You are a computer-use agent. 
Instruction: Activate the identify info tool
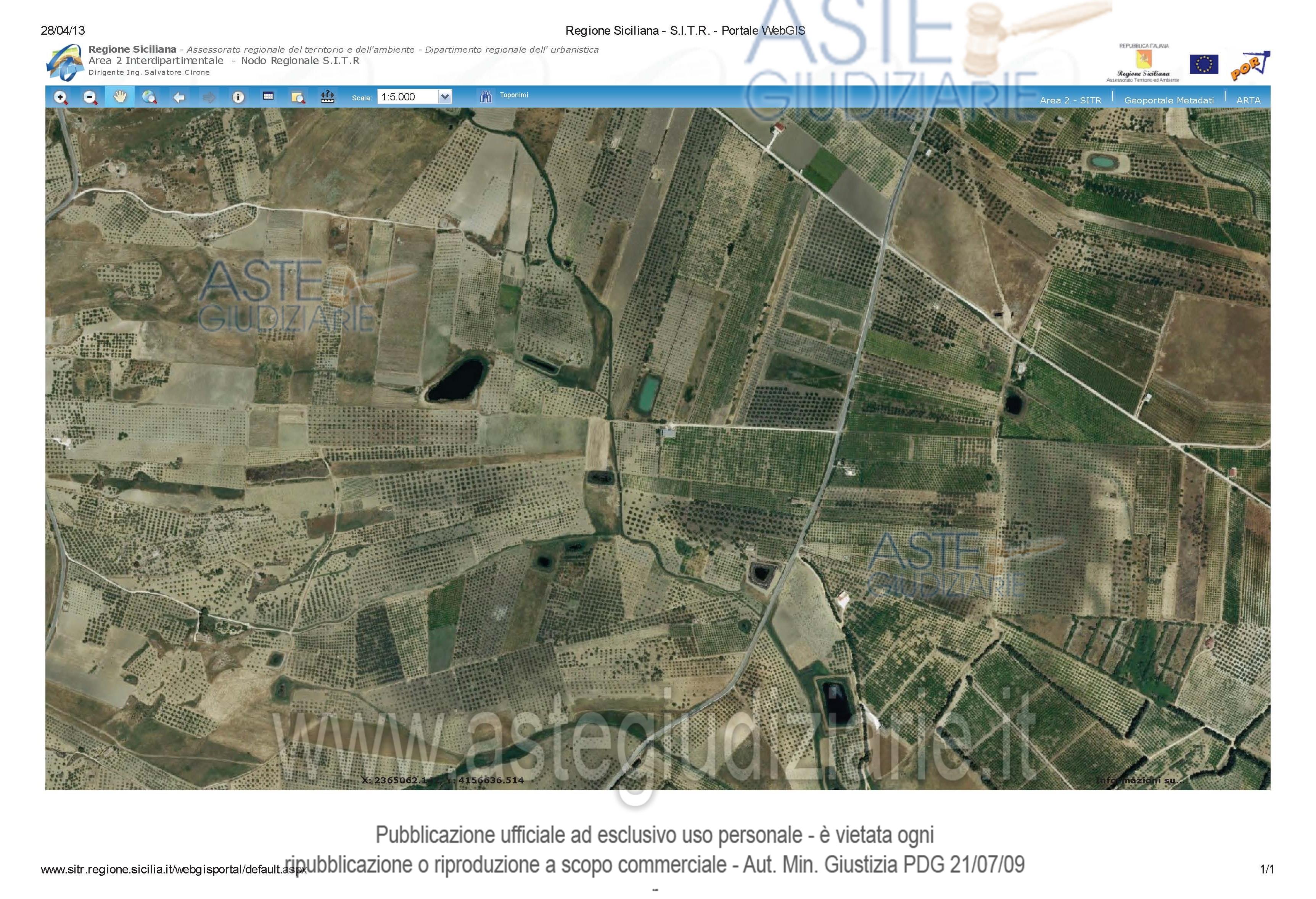tap(238, 97)
